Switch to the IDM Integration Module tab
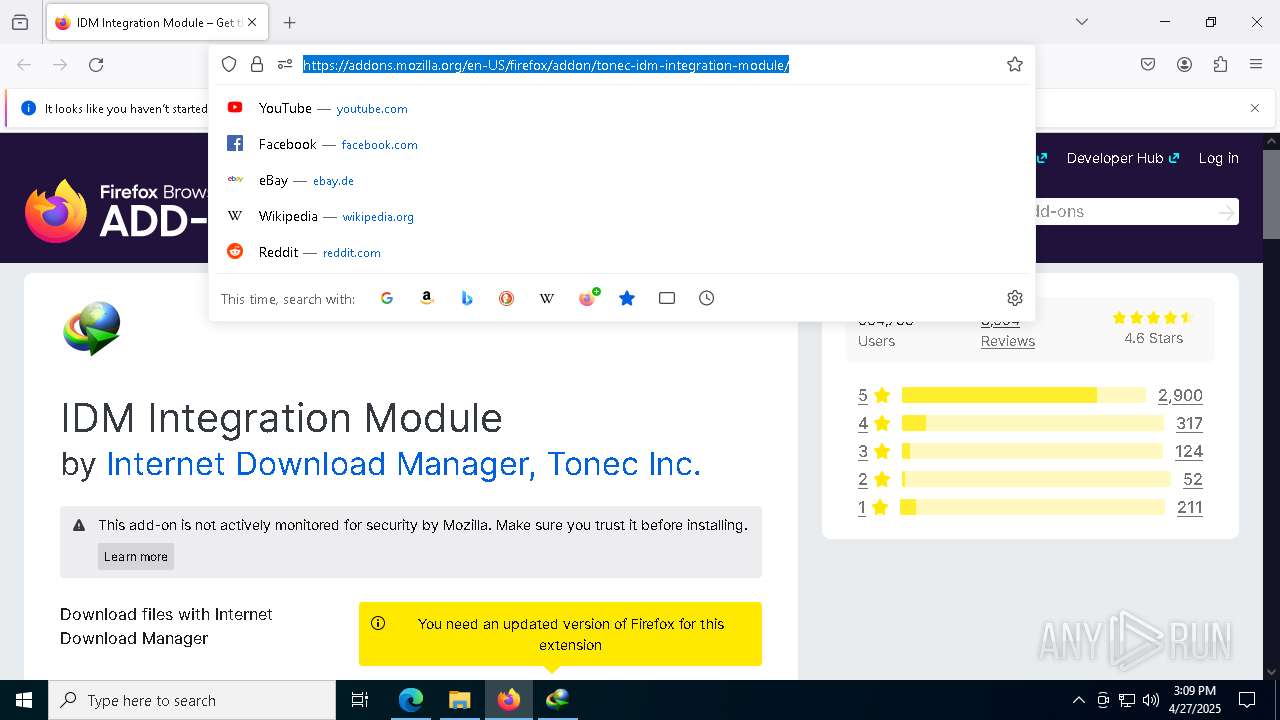Image resolution: width=1280 pixels, height=720 pixels. point(157,22)
